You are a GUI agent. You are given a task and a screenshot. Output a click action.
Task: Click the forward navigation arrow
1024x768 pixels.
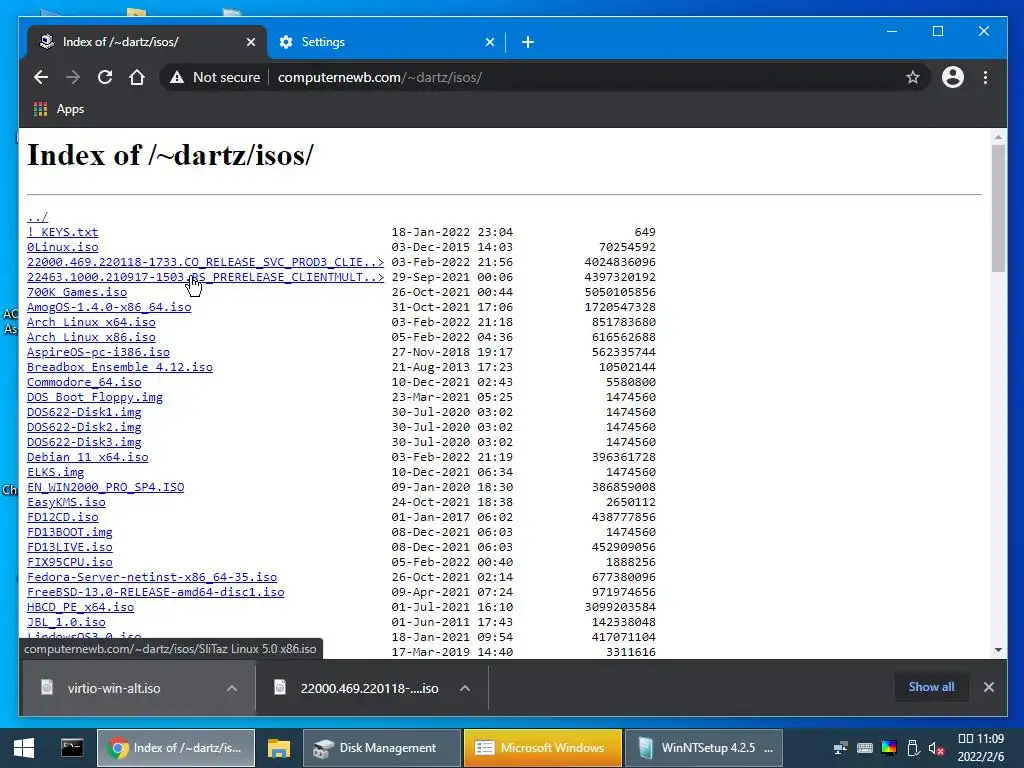coord(73,77)
